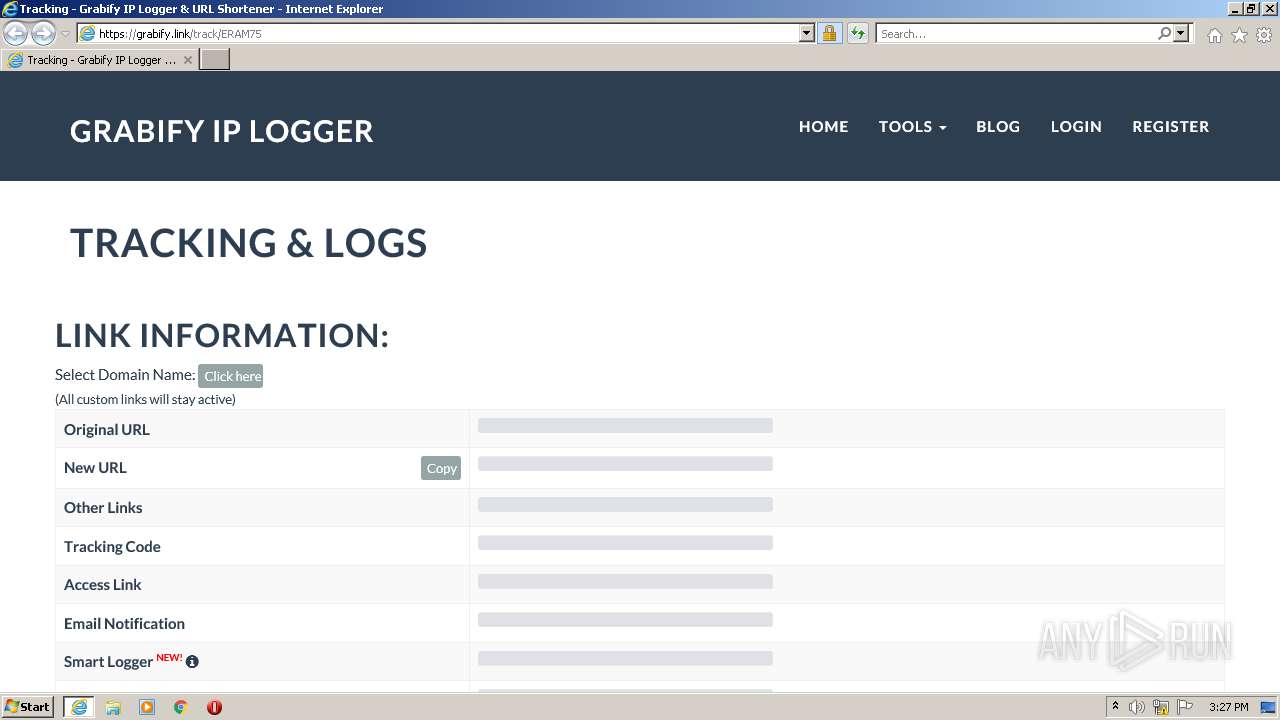
Task: Go to HOME in the navigation bar
Action: pos(824,126)
